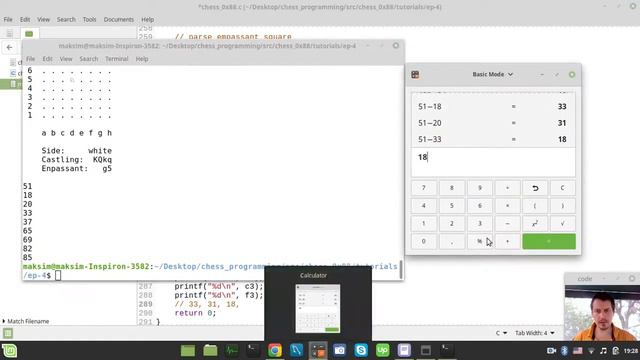Viewport: 640px width, 360px height.
Task: Open the Upwork icon in the taskbar
Action: click(382, 350)
